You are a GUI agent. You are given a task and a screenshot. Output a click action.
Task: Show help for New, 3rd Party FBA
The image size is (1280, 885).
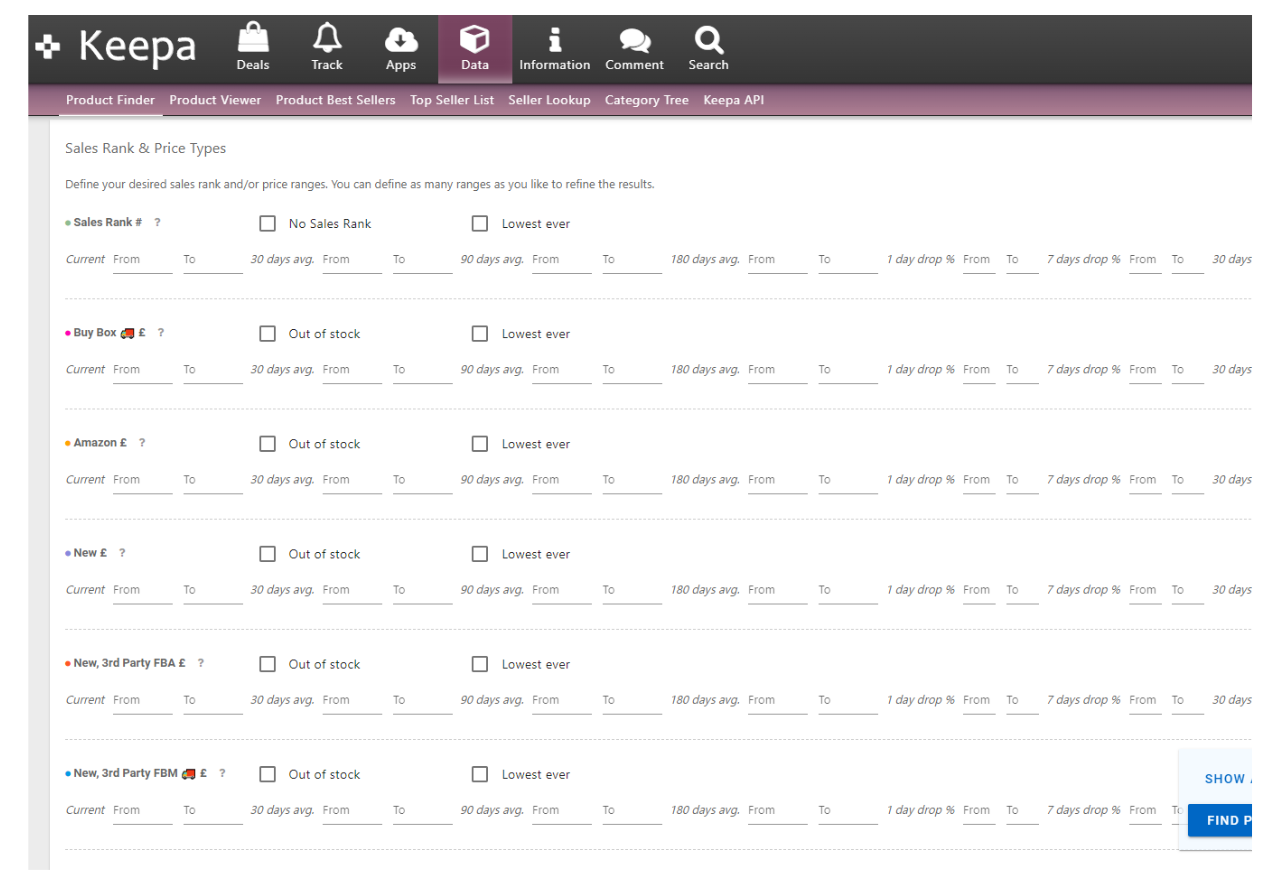[201, 663]
